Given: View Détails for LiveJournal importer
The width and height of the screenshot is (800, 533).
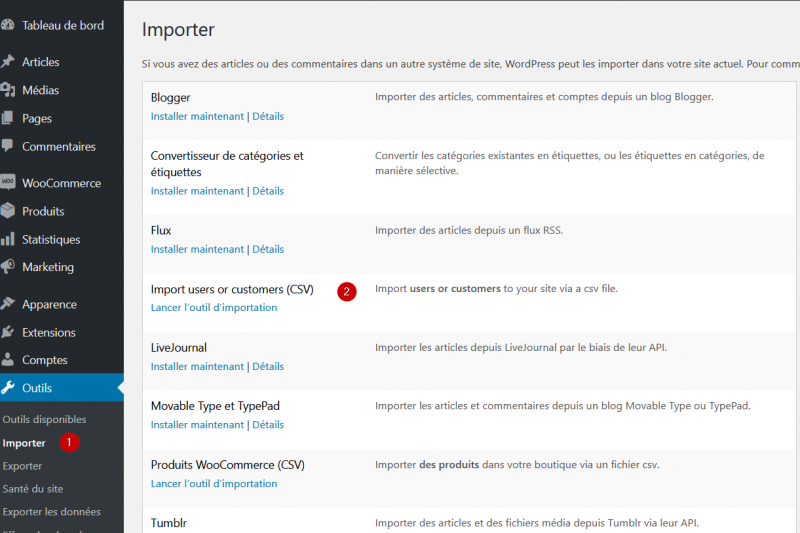Looking at the screenshot, I should tap(268, 366).
